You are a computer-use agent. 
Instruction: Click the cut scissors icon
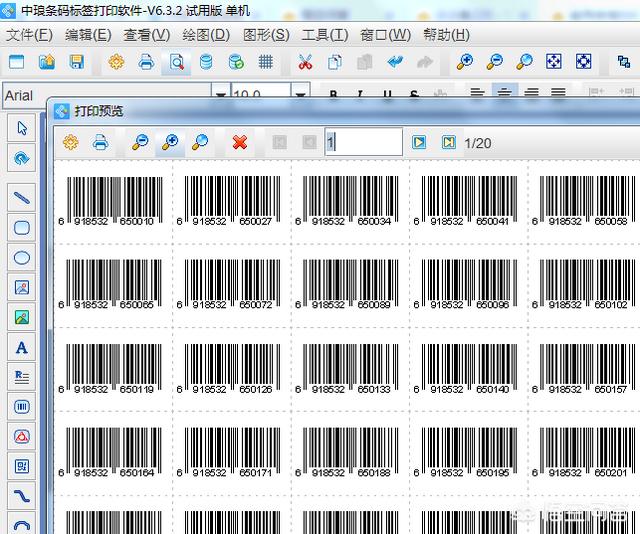(x=305, y=62)
